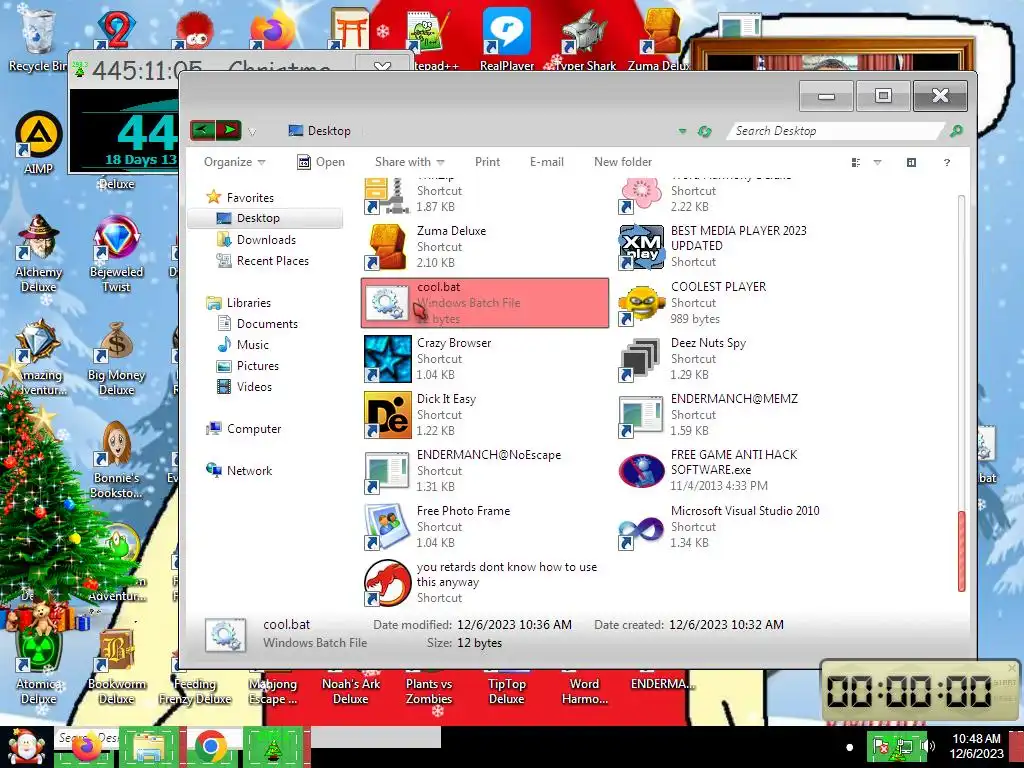1024x768 pixels.
Task: Open Chrome from the taskbar
Action: click(210, 746)
